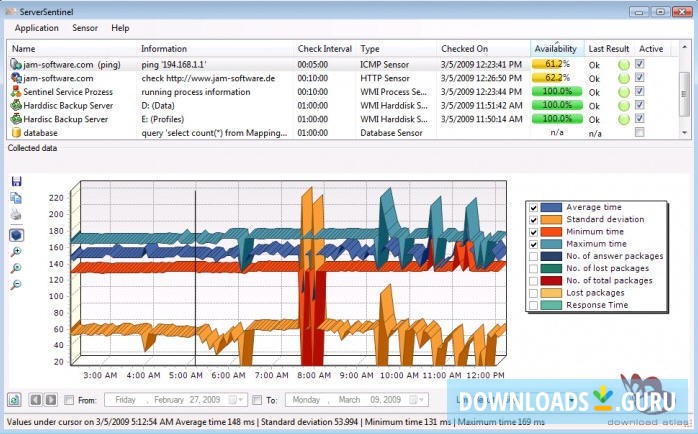Open the To date picker dropdown
The height and width of the screenshot is (434, 698).
click(417, 400)
